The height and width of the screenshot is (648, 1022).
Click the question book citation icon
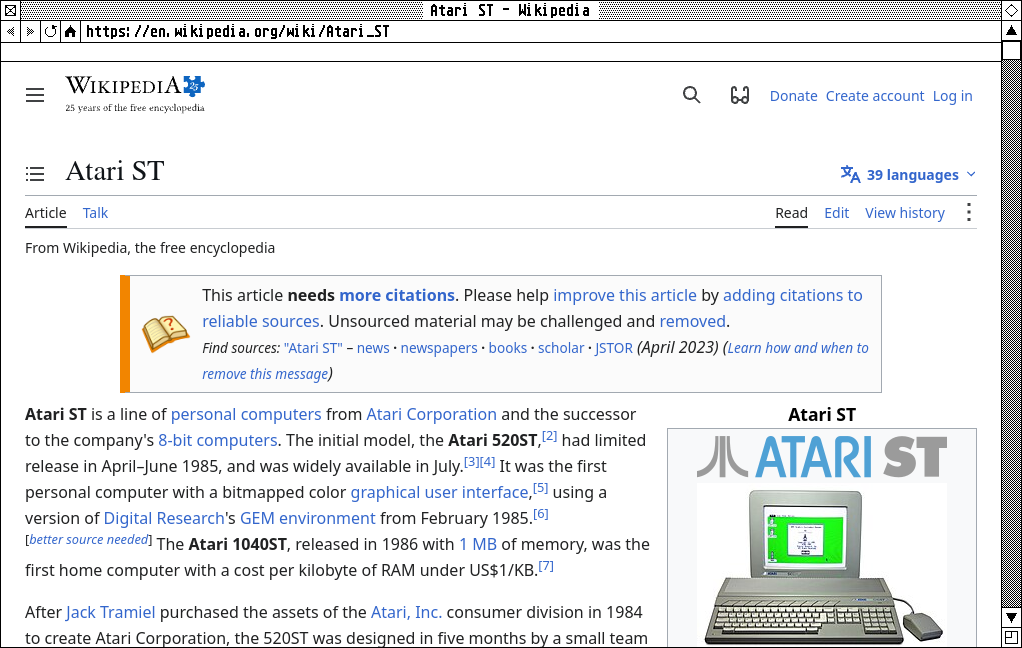pyautogui.click(x=166, y=333)
